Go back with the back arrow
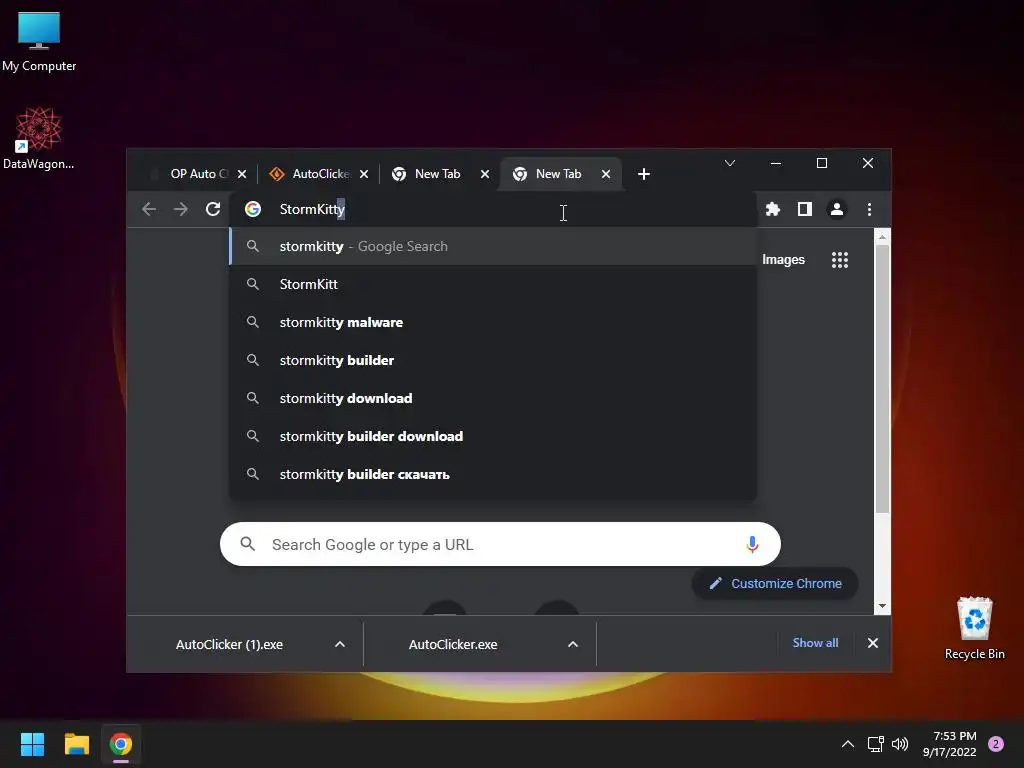Viewport: 1024px width, 768px height. coord(149,209)
